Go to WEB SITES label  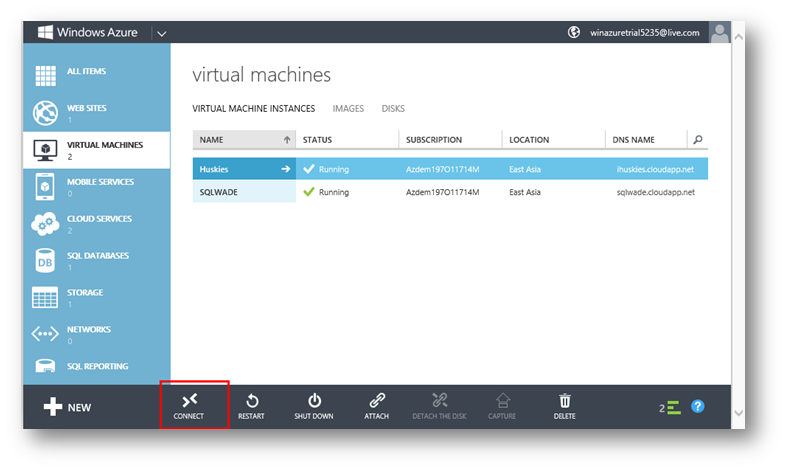pyautogui.click(x=87, y=108)
